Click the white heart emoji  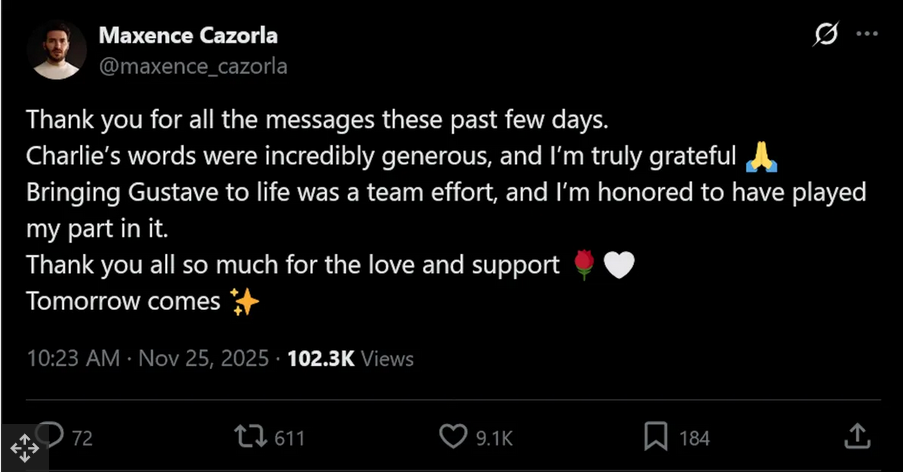(619, 265)
